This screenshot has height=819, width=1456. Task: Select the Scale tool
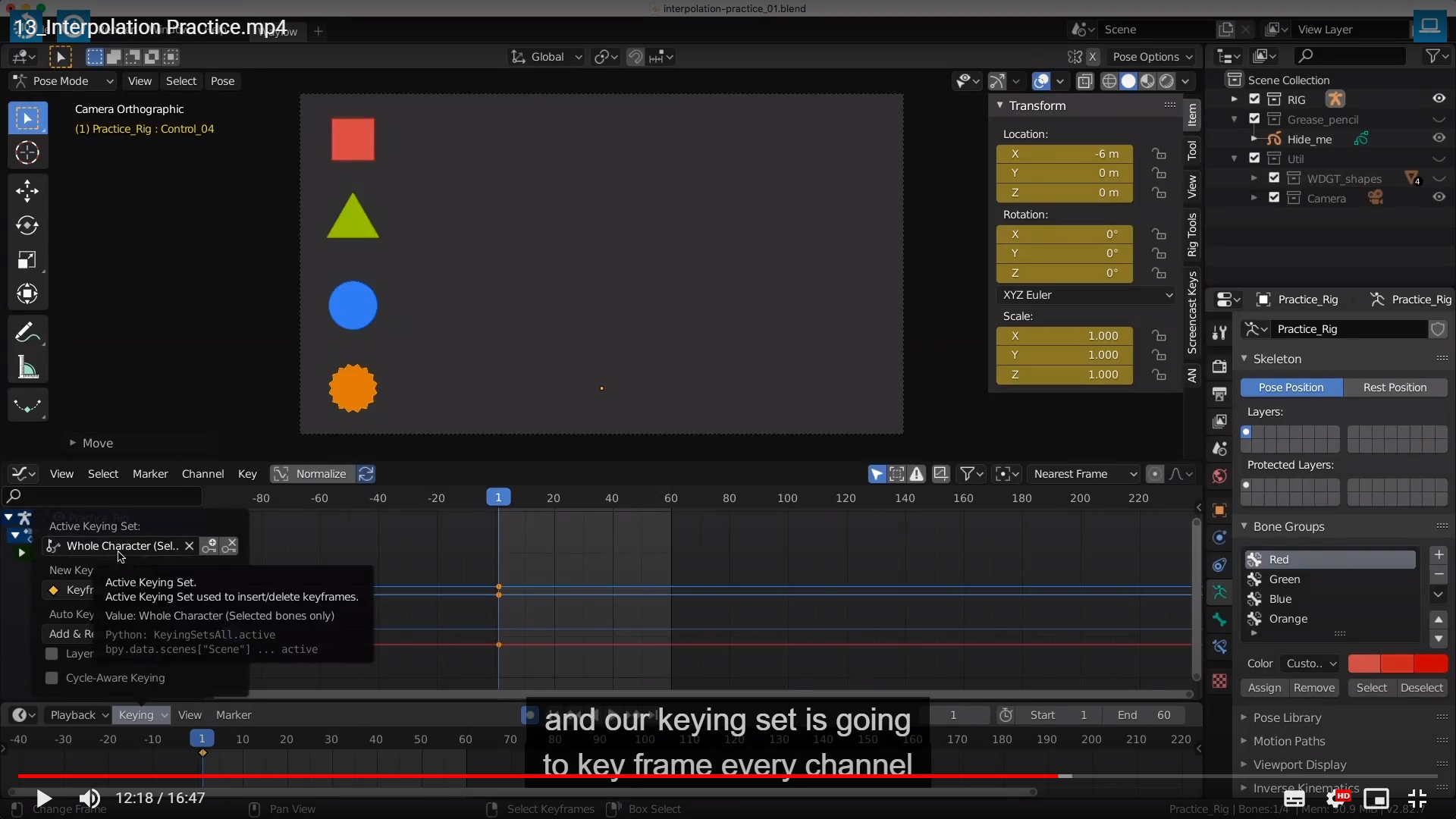27,260
